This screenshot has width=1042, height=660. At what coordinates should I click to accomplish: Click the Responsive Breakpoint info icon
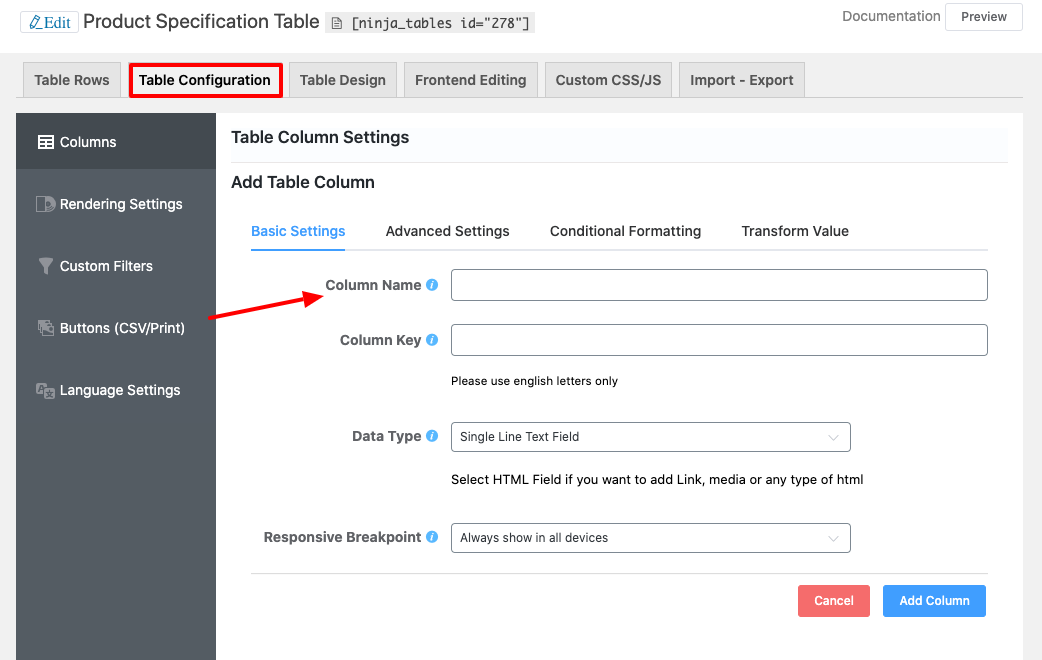(x=431, y=536)
